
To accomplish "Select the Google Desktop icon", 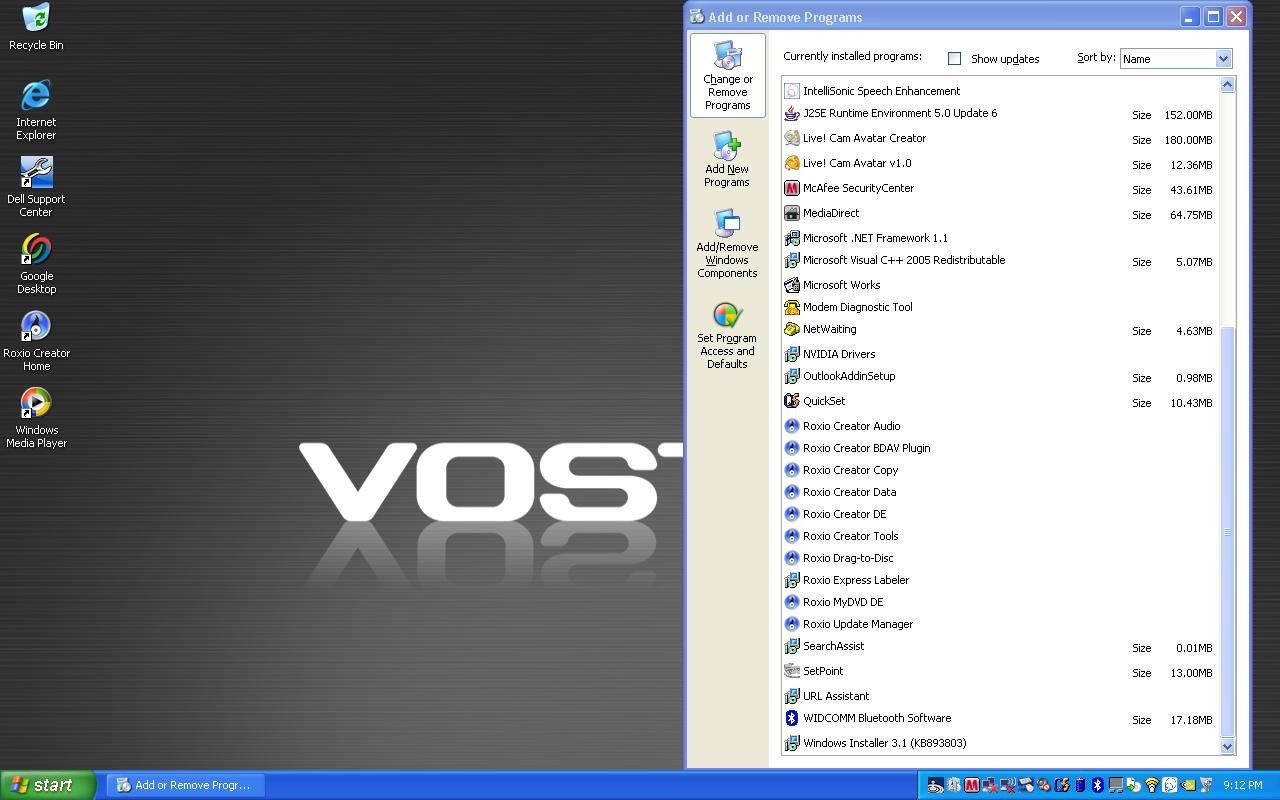I will (x=36, y=264).
